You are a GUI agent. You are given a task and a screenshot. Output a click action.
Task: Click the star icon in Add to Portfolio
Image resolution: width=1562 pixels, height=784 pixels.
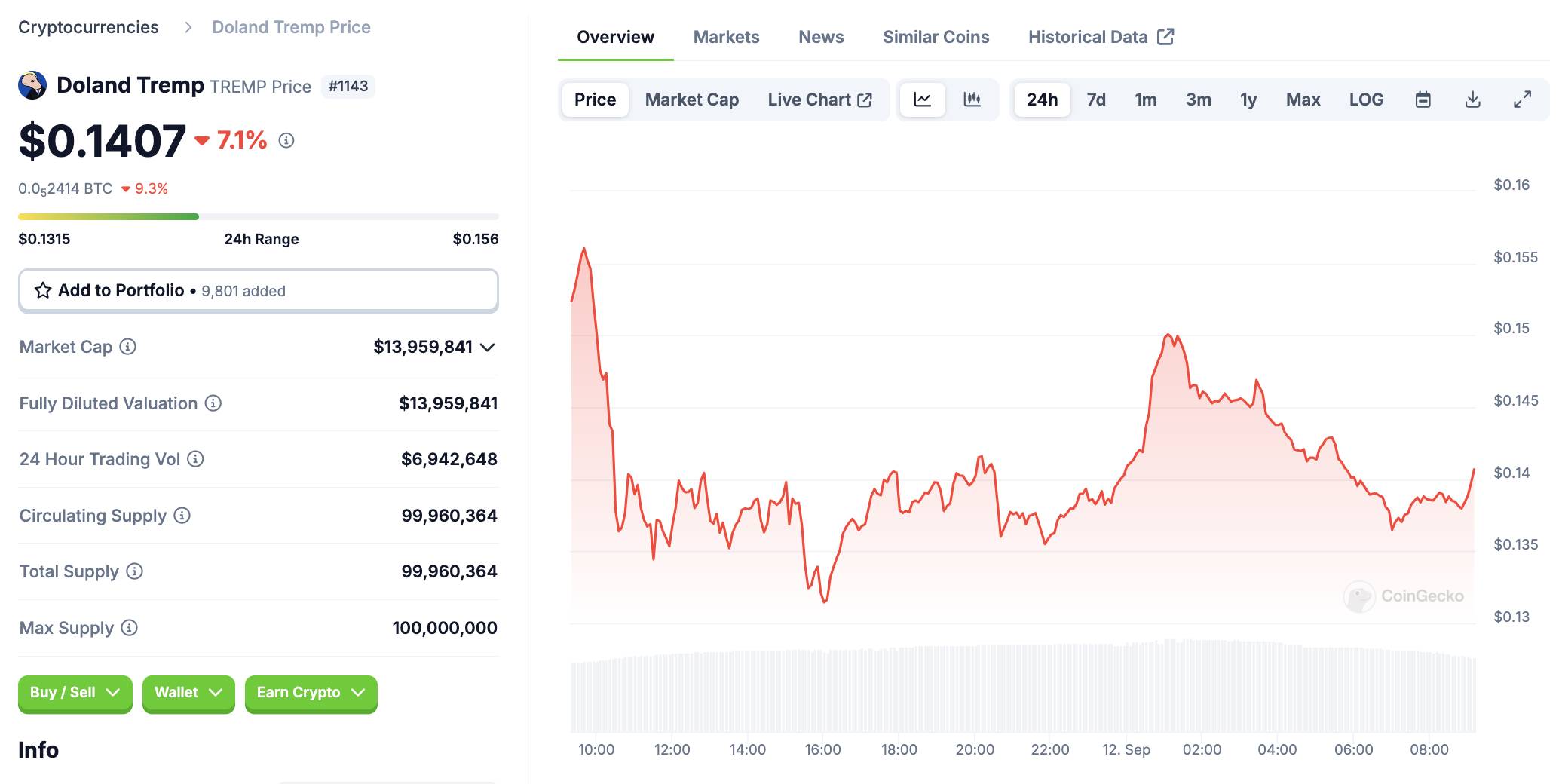(x=43, y=290)
